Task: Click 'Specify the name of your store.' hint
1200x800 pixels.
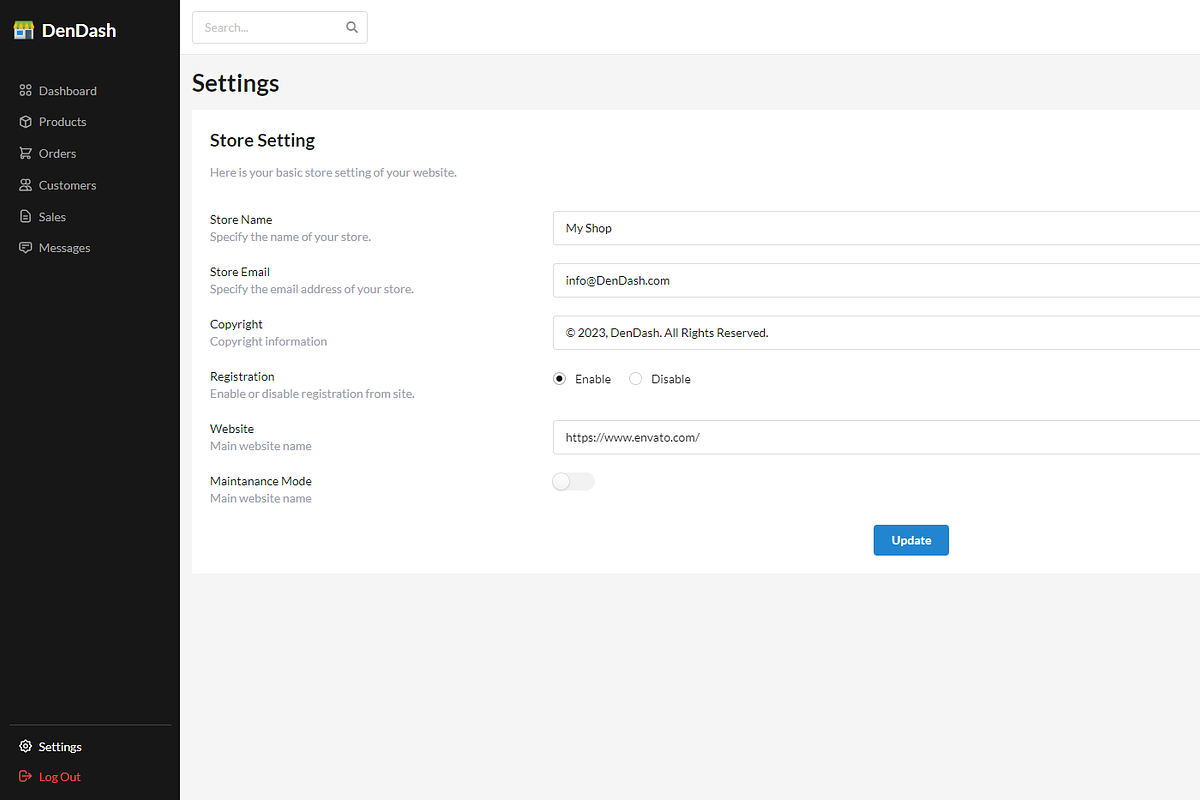Action: [x=290, y=237]
